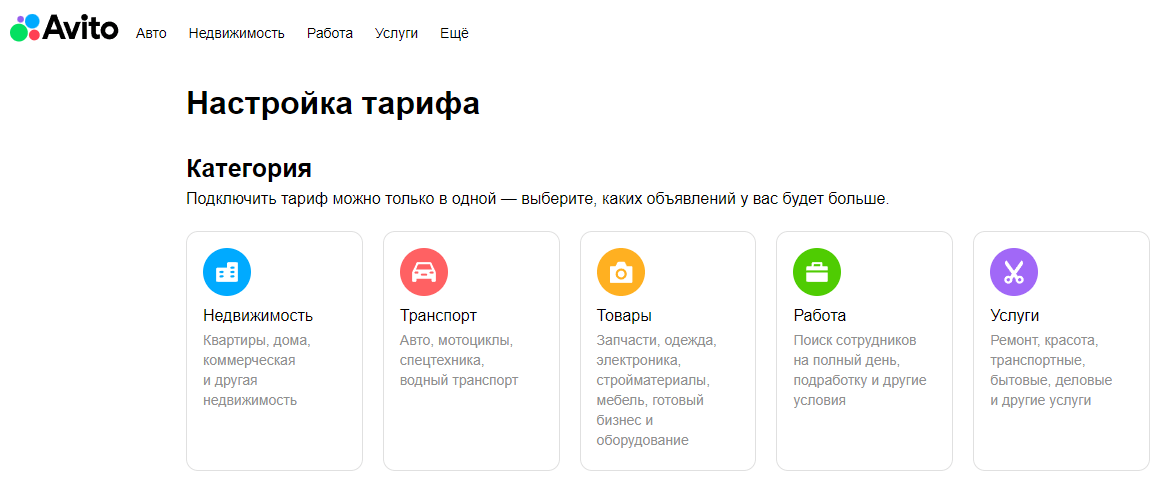Viewport: 1170px width, 494px height.
Task: Click the orange camera icon for Товары
Action: (x=621, y=272)
